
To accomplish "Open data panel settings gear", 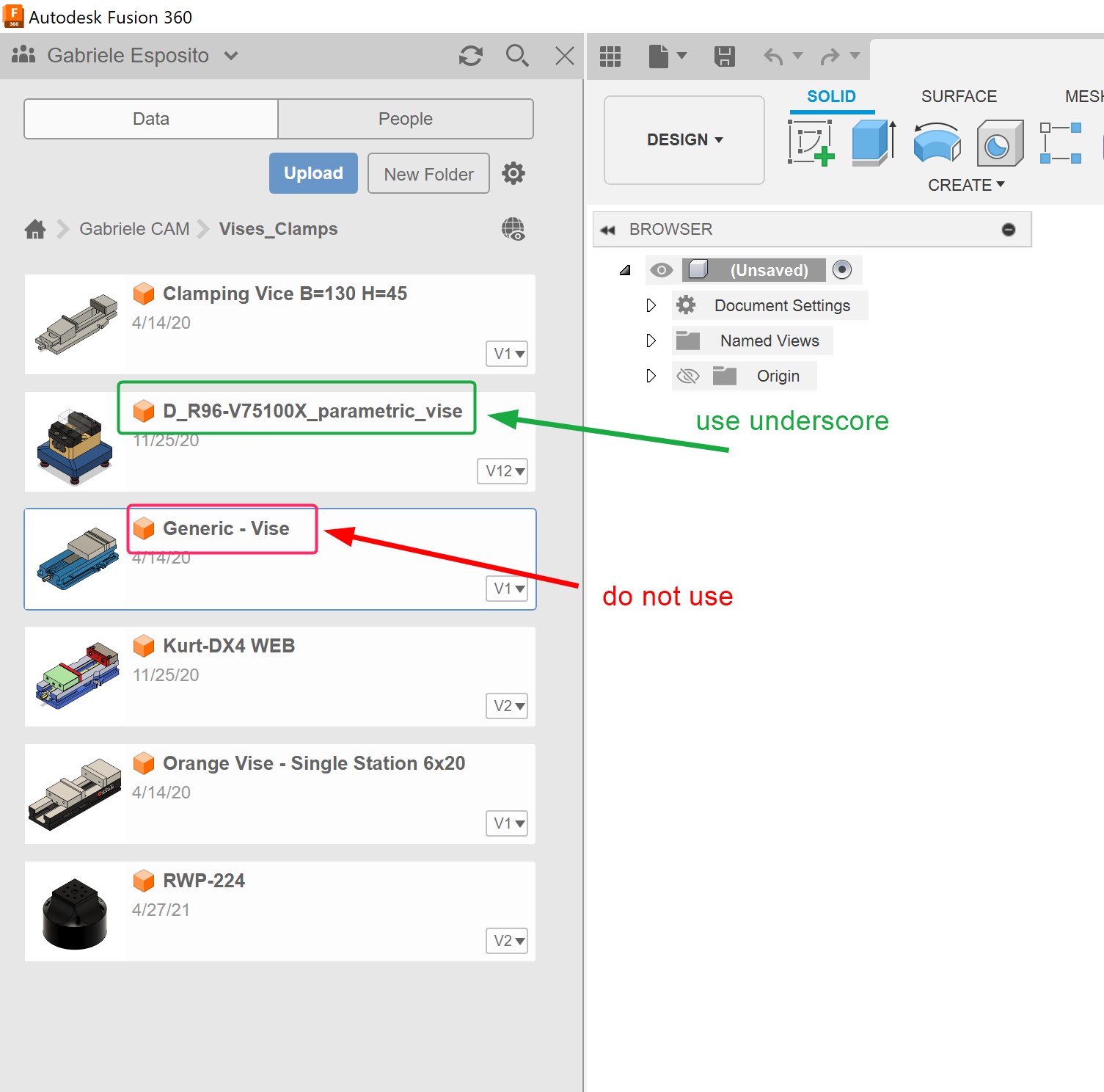I will click(513, 173).
